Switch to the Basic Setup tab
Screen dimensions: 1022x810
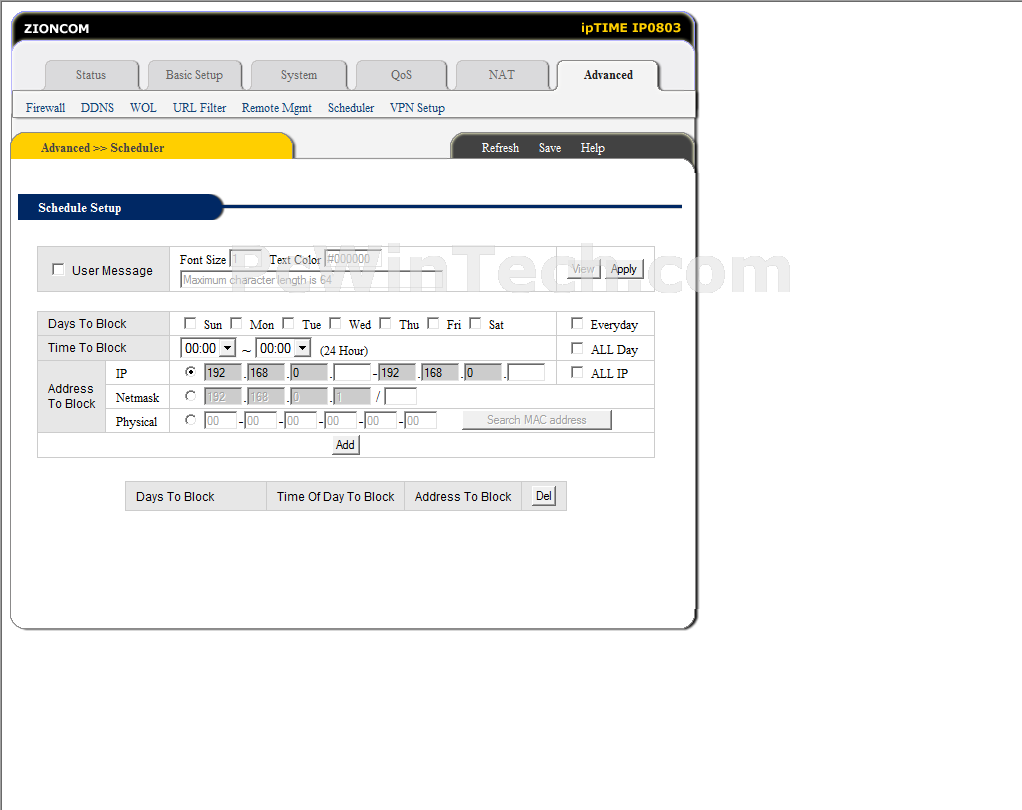tap(194, 75)
